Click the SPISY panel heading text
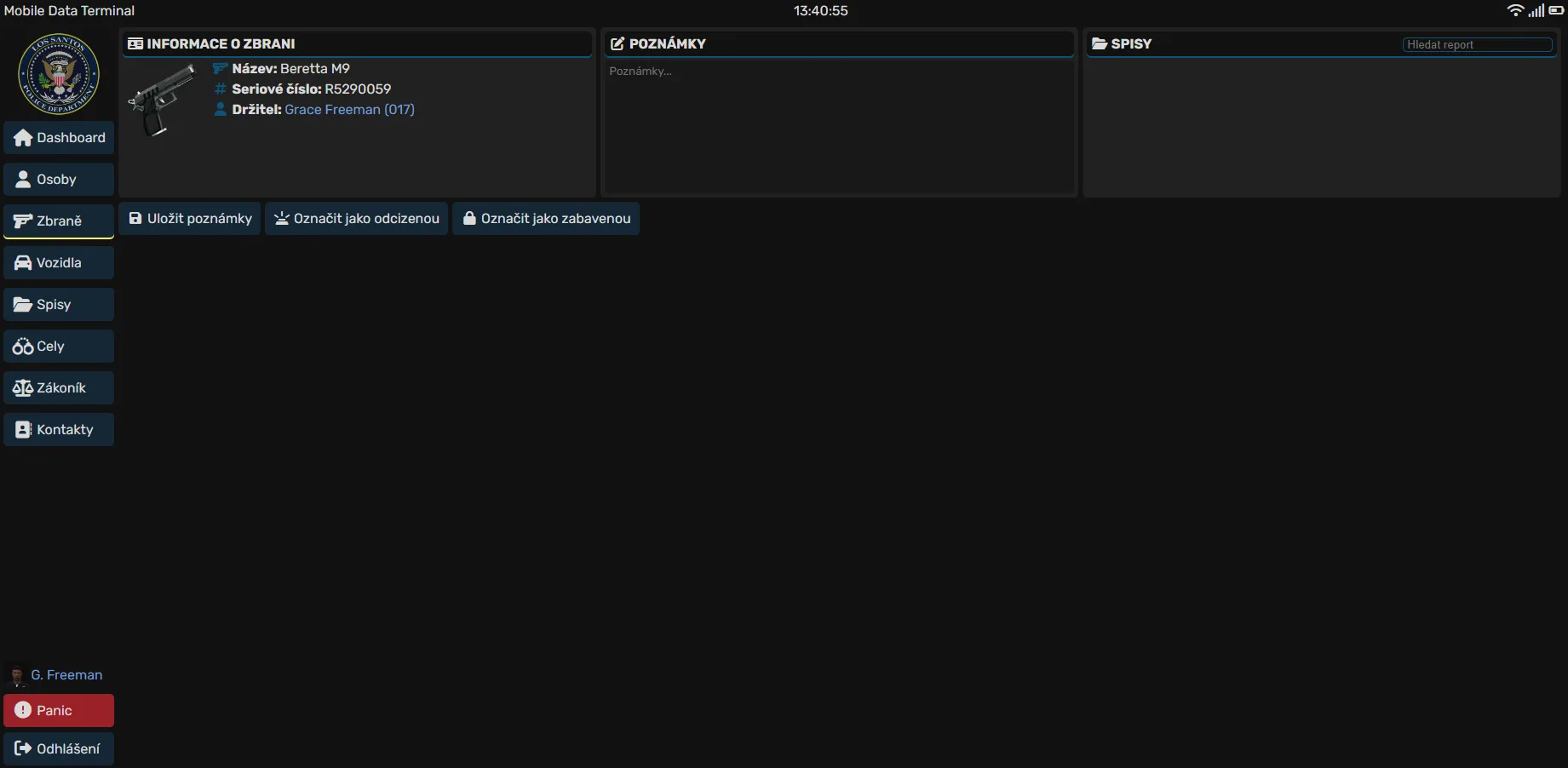Image resolution: width=1568 pixels, height=768 pixels. tap(1131, 44)
